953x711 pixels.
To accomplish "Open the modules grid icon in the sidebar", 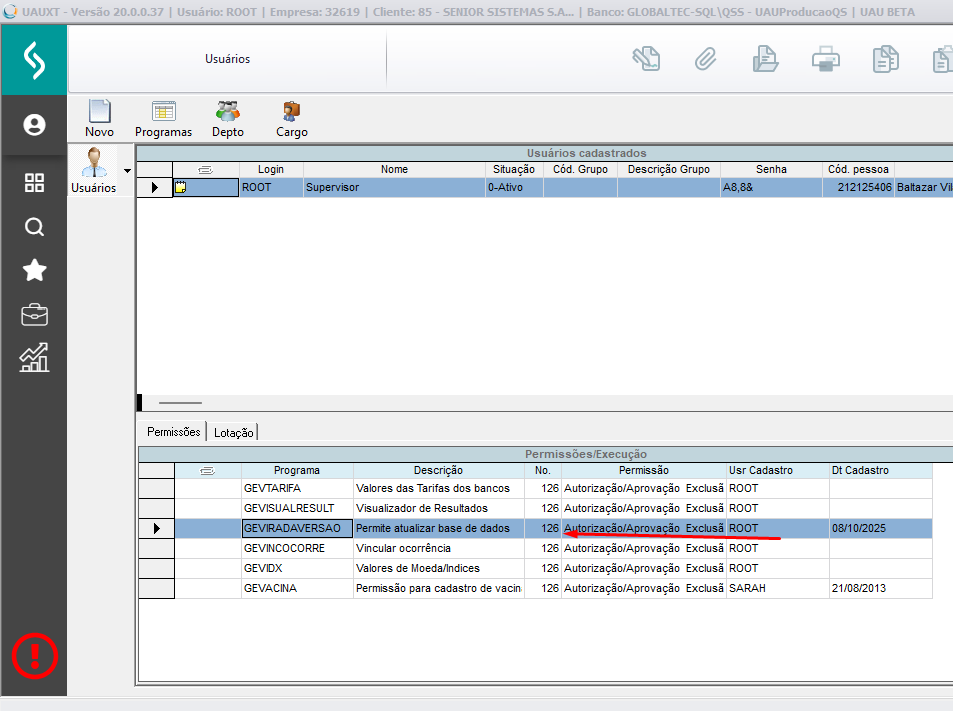I will 34,183.
